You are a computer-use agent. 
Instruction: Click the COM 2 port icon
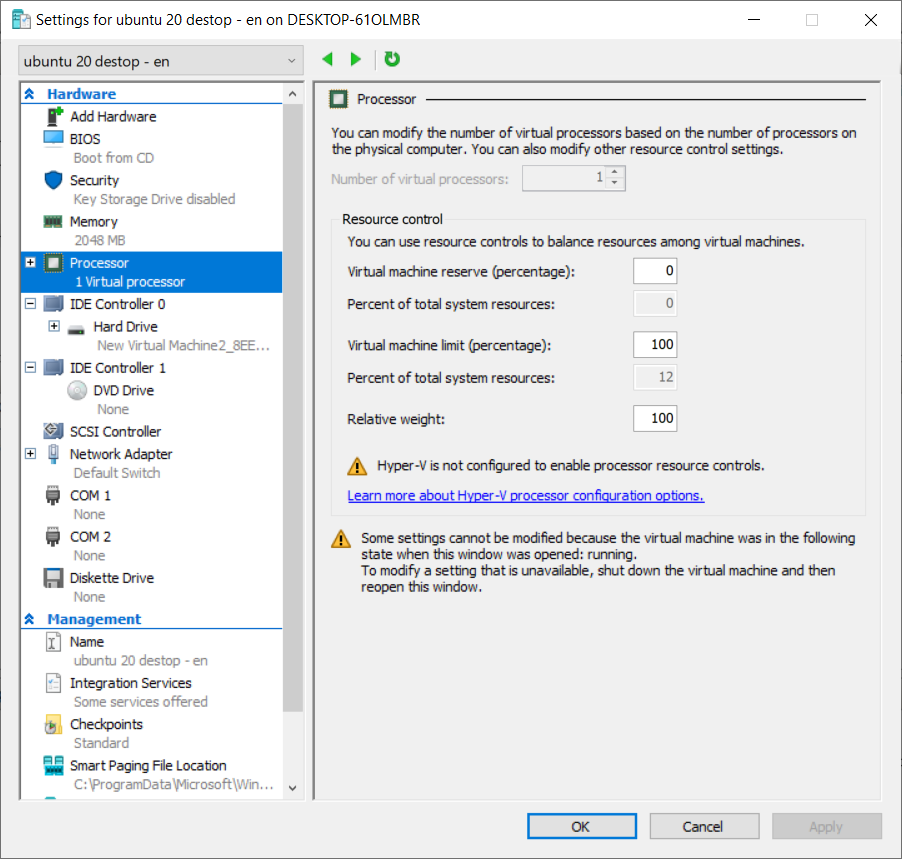pos(53,537)
